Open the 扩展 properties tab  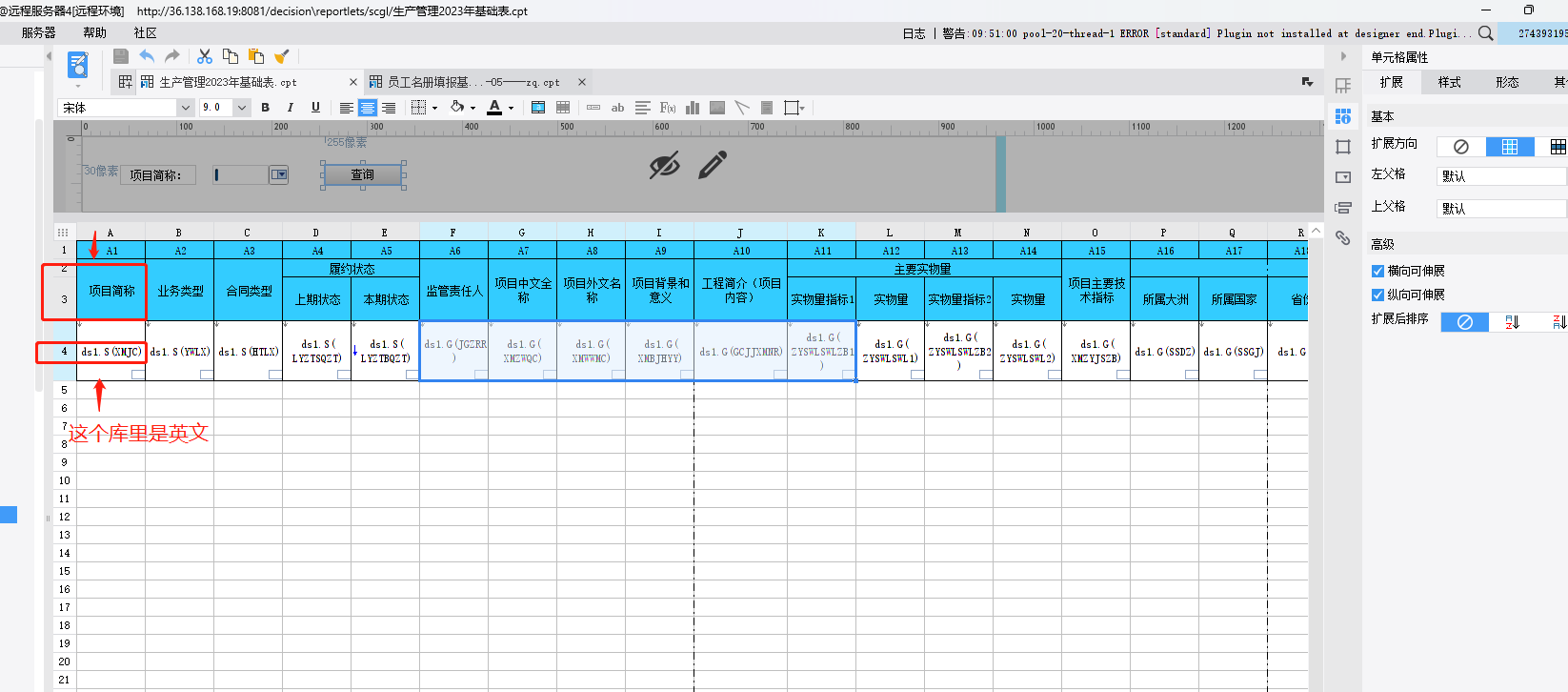point(1392,82)
